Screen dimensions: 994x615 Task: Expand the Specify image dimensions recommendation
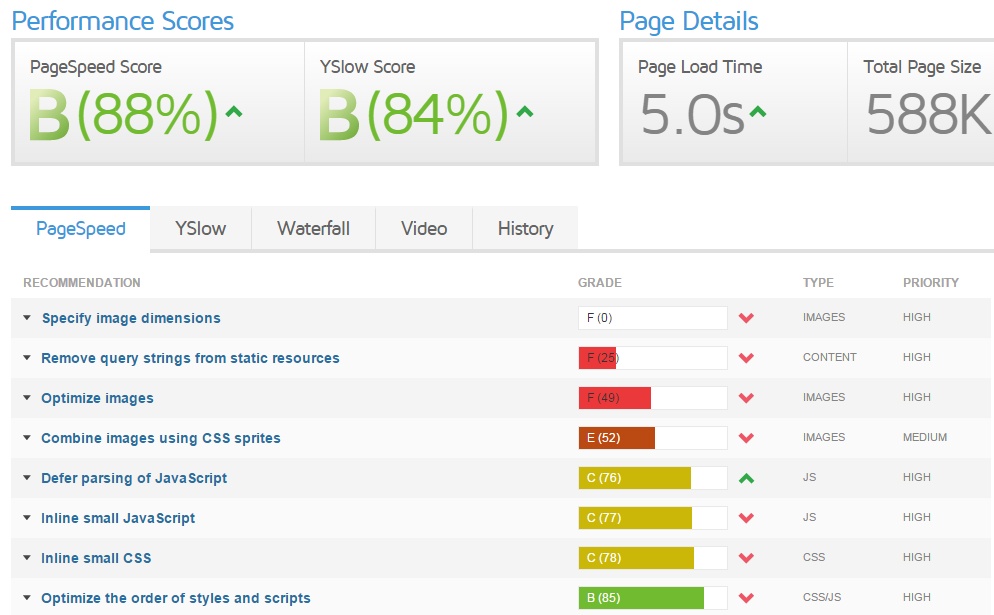click(28, 318)
